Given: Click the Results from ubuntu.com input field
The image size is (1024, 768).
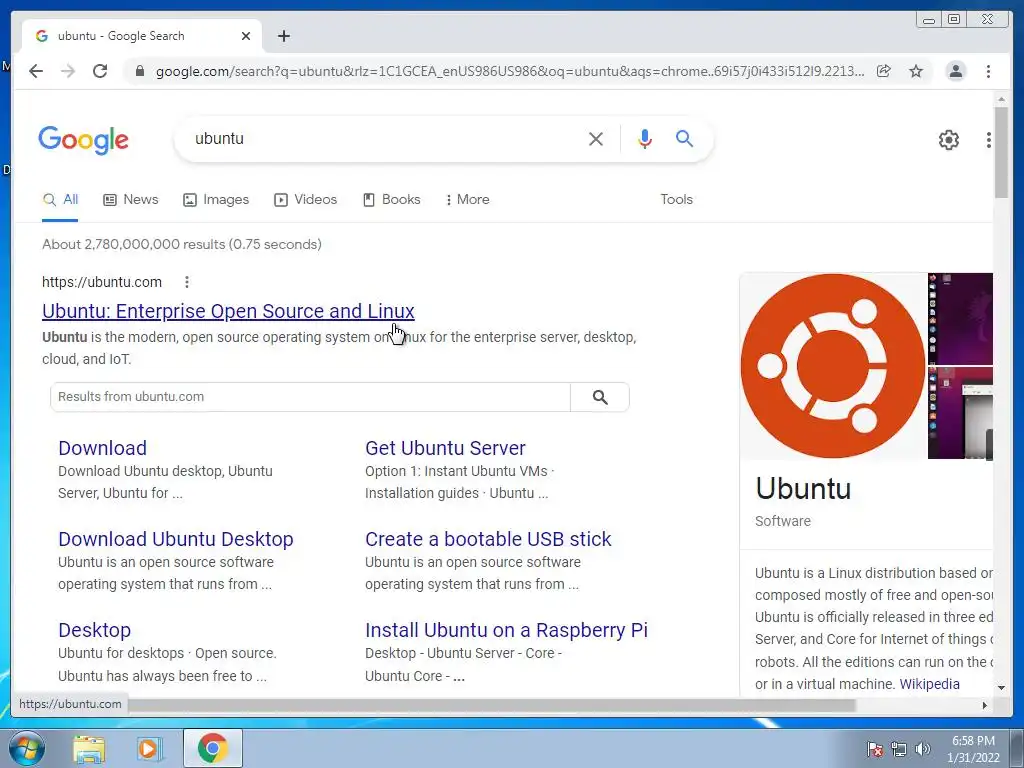Looking at the screenshot, I should pos(310,397).
